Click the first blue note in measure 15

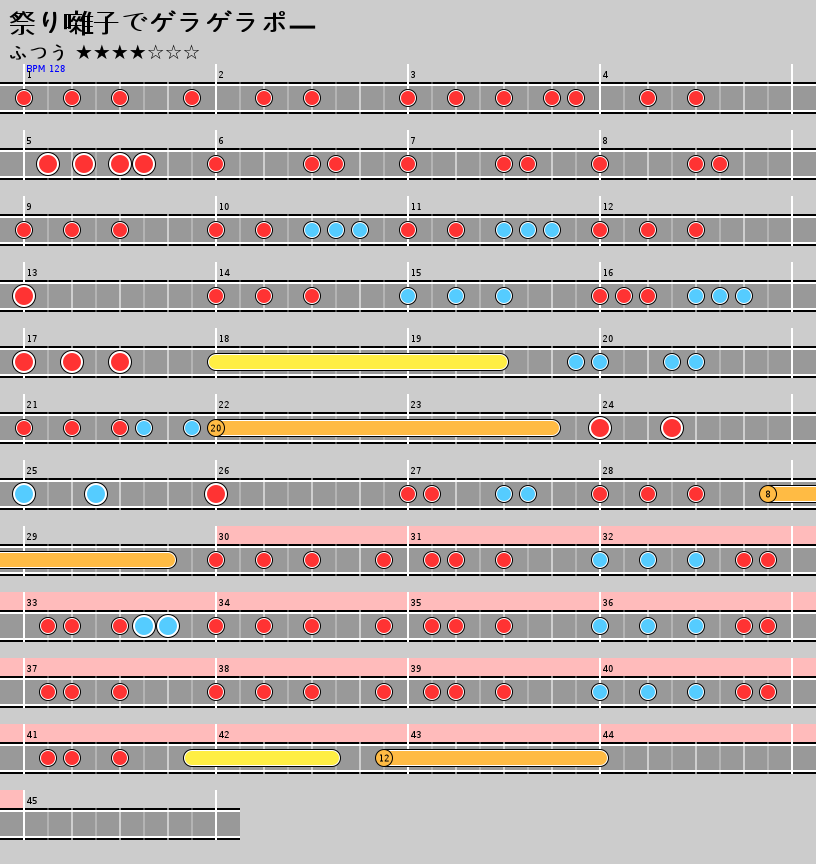pyautogui.click(x=408, y=296)
